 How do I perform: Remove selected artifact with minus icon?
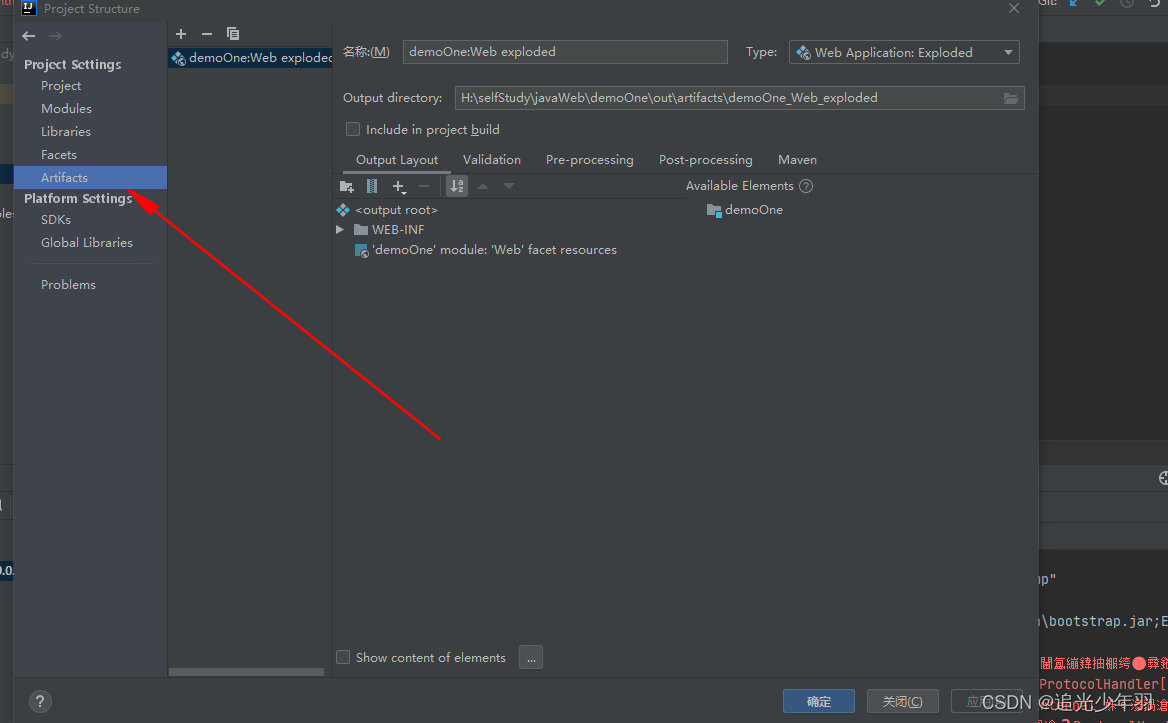(x=207, y=34)
